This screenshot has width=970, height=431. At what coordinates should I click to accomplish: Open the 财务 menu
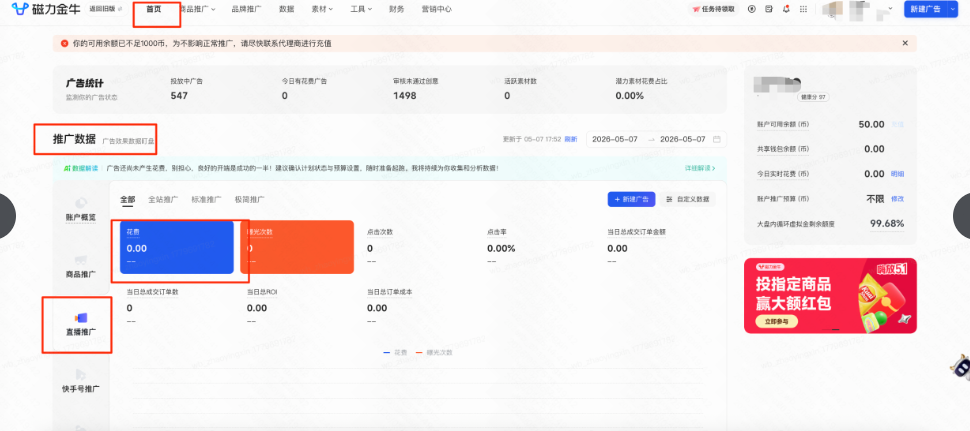point(397,9)
